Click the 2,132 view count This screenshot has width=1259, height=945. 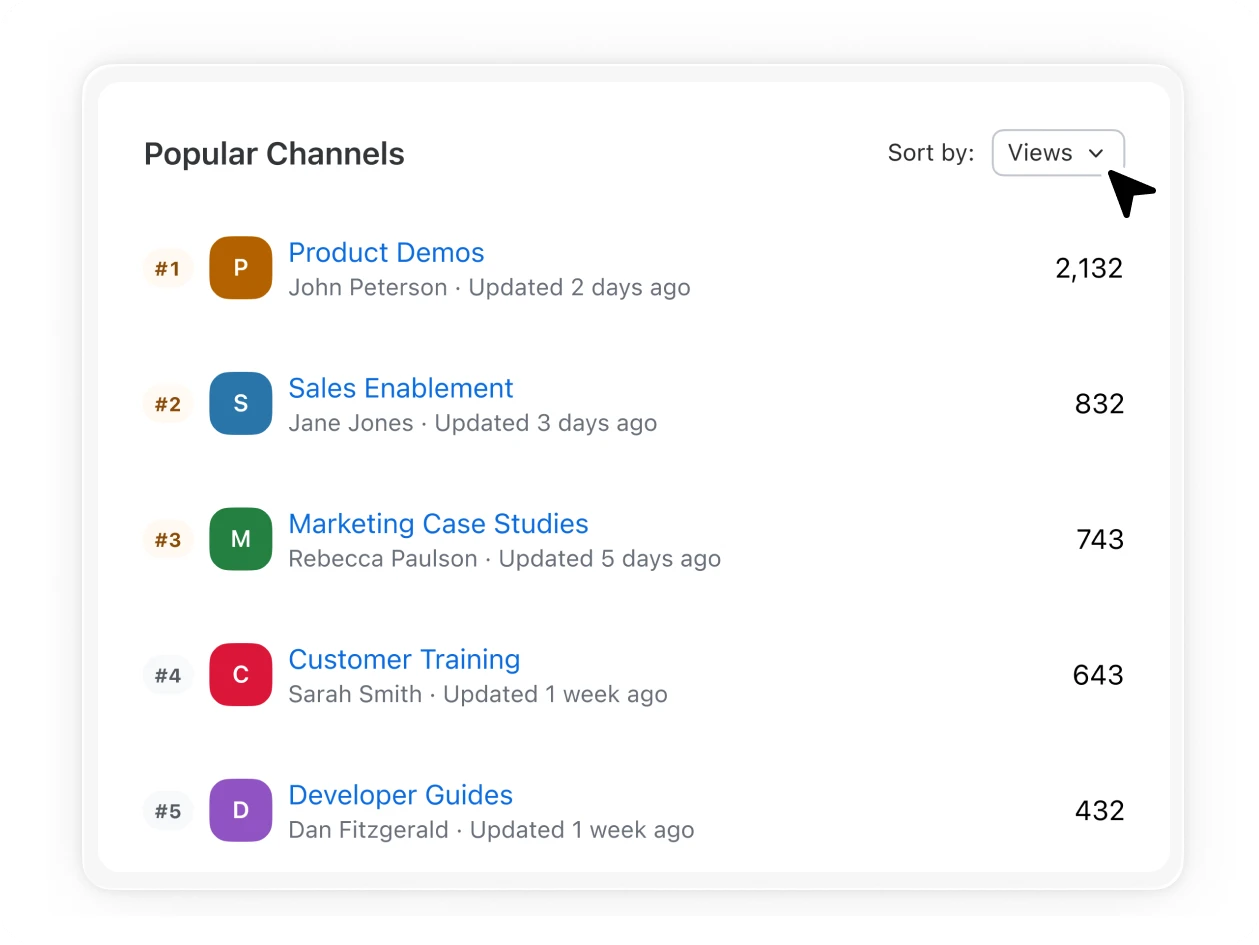pos(1089,268)
